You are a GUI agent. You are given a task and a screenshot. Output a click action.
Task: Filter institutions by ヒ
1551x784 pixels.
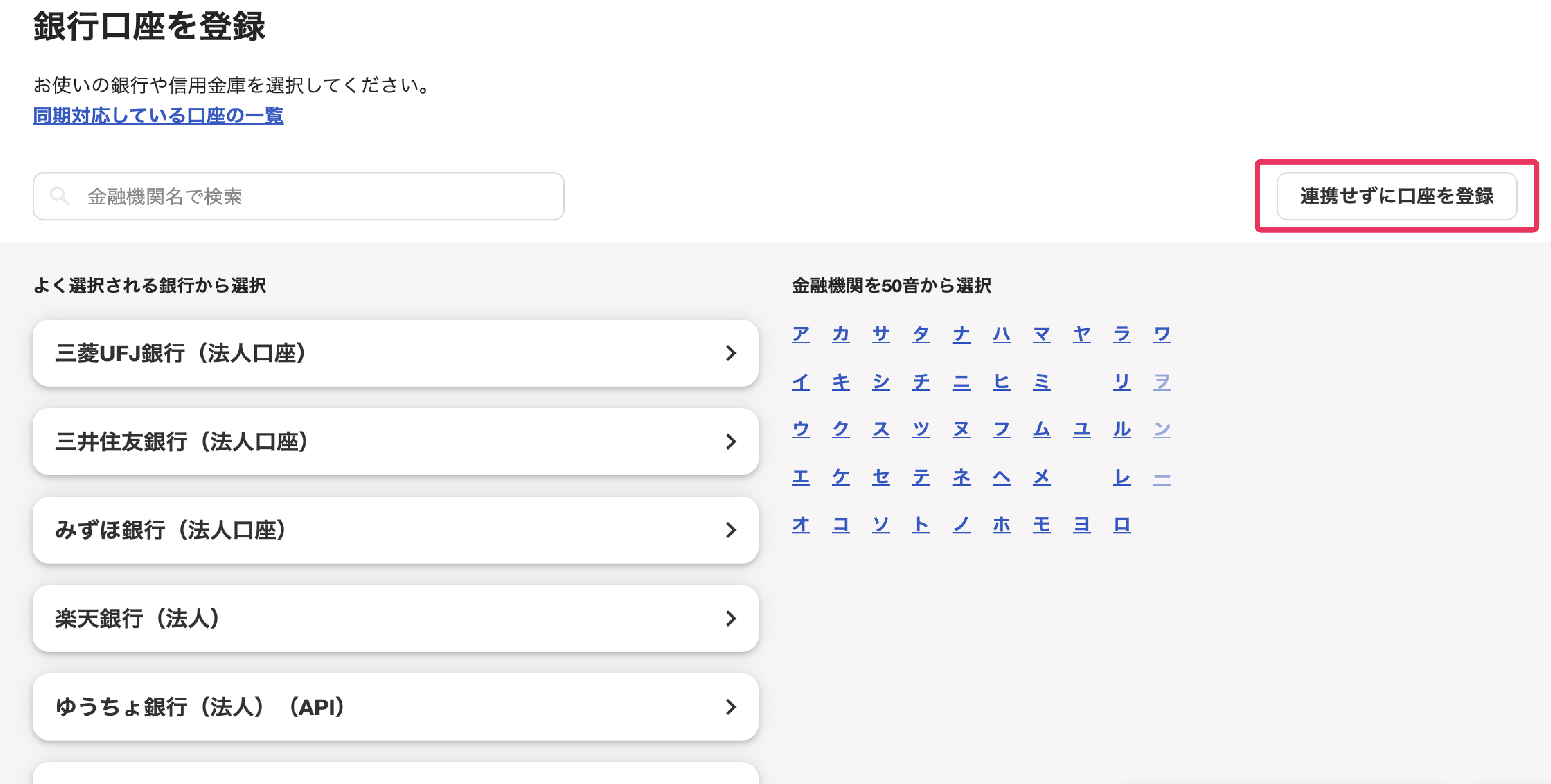click(1002, 382)
